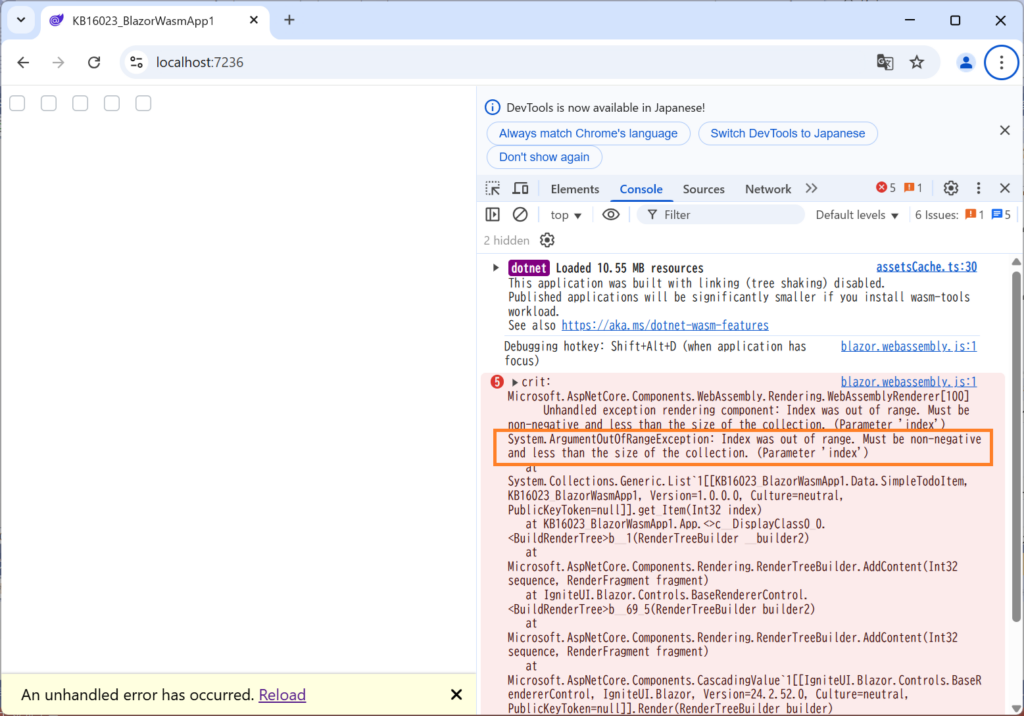
Task: Switch to the Sources tab
Action: (703, 189)
